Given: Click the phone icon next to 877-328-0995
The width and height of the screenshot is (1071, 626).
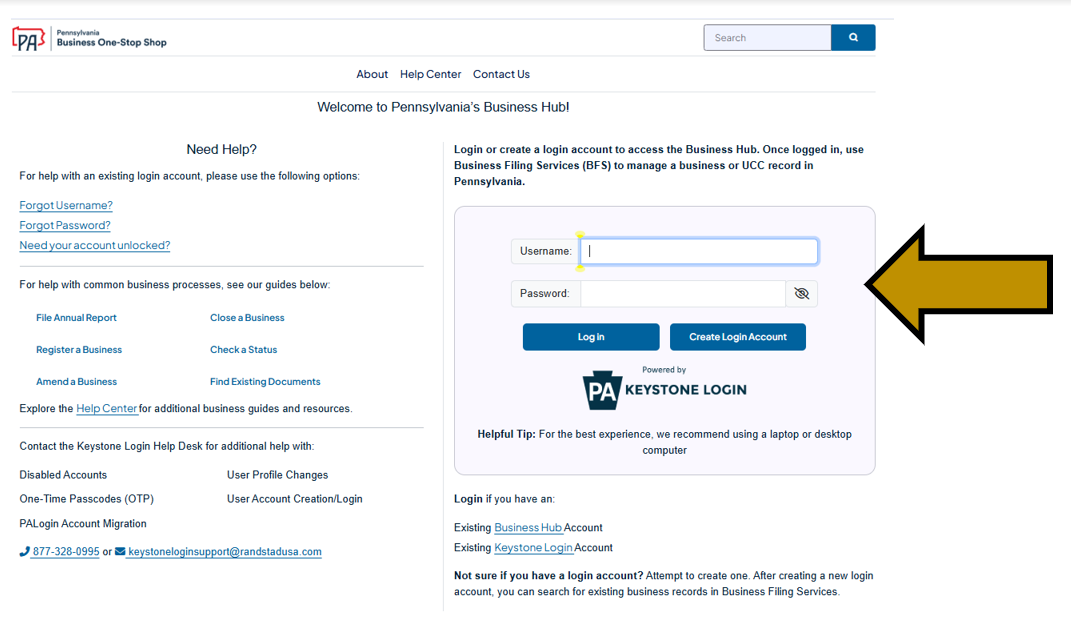Looking at the screenshot, I should (x=23, y=551).
